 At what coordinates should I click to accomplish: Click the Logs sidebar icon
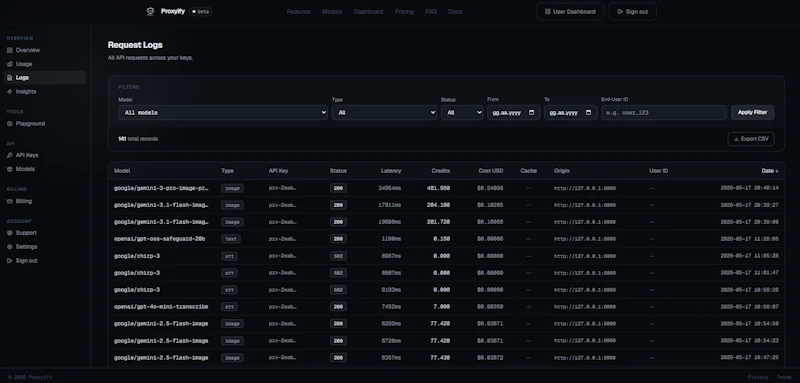[x=10, y=78]
